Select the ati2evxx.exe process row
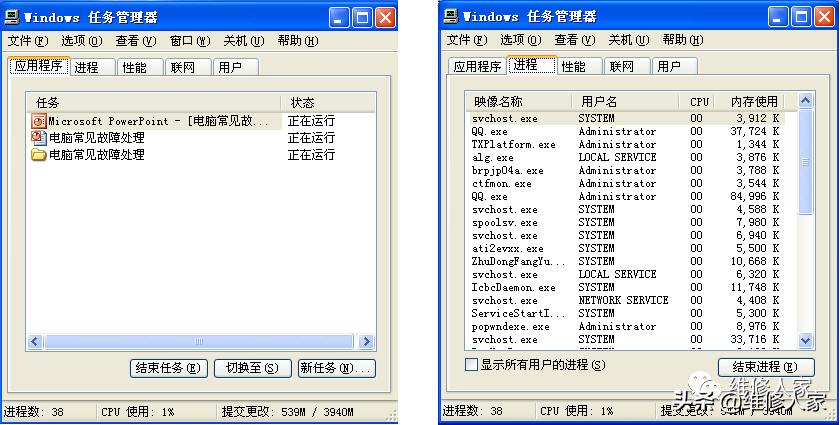The width and height of the screenshot is (840, 425). (x=625, y=249)
